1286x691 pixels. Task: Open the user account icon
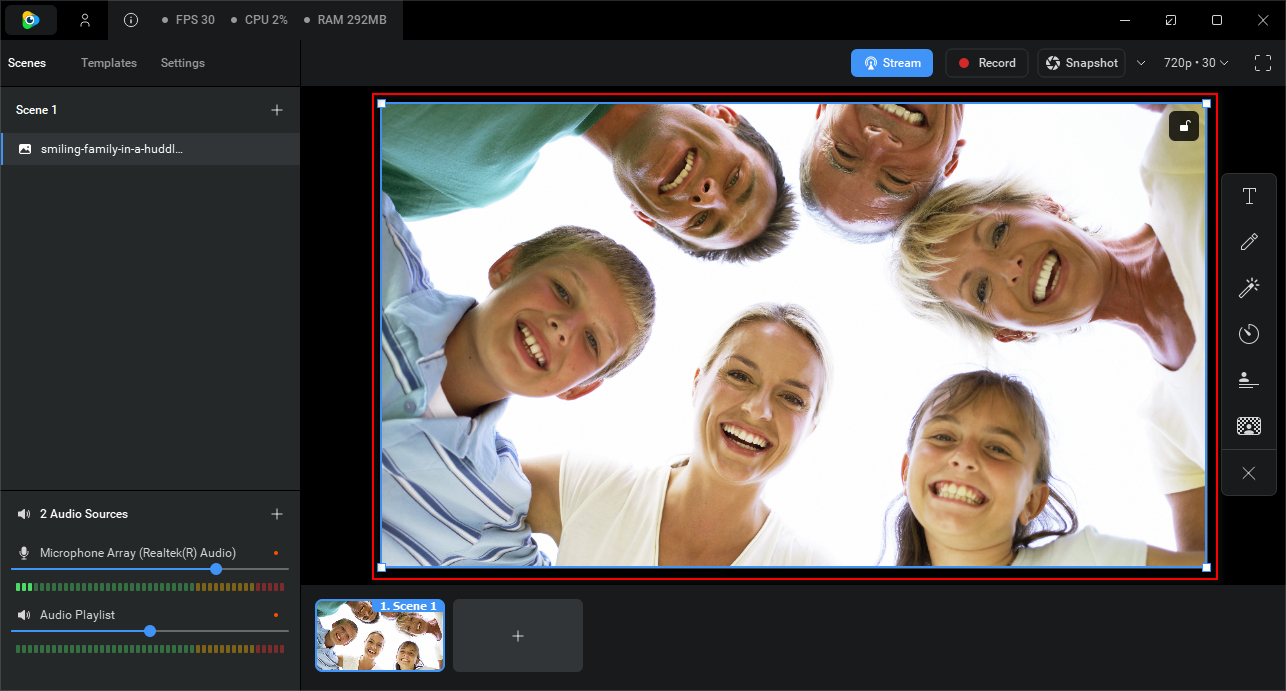[x=85, y=20]
